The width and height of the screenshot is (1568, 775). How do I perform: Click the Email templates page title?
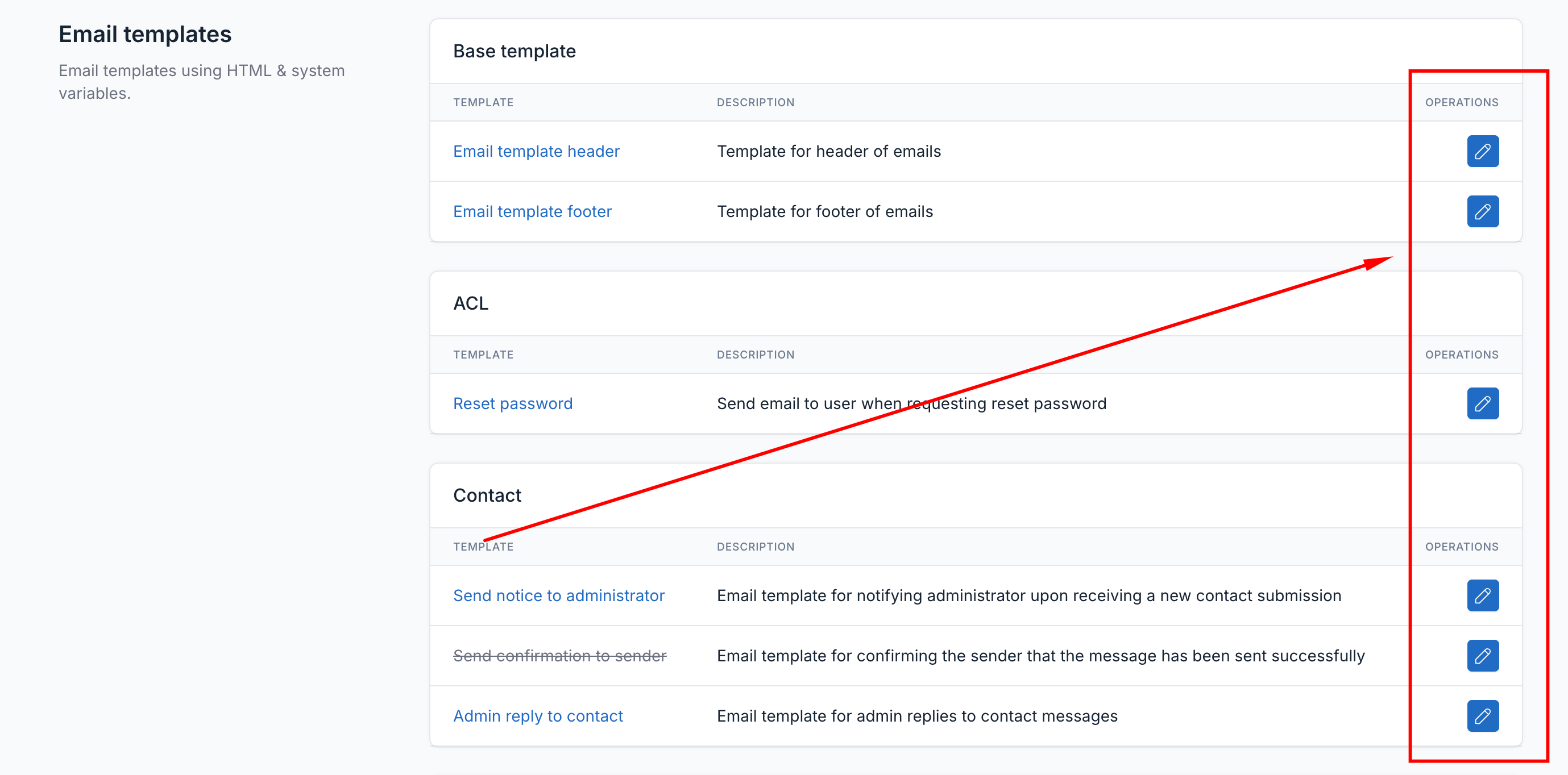click(x=145, y=34)
